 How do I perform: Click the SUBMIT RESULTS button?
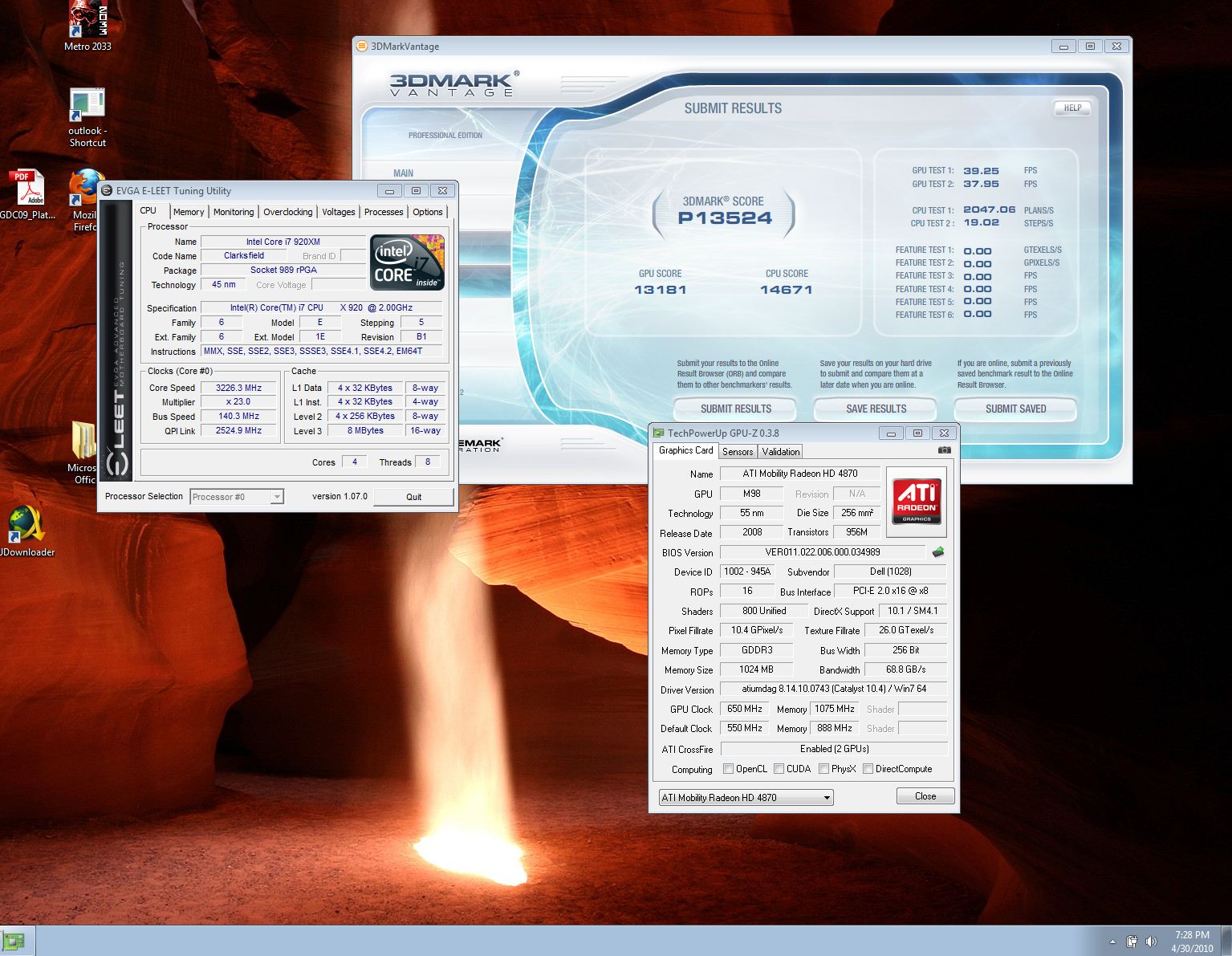735,409
